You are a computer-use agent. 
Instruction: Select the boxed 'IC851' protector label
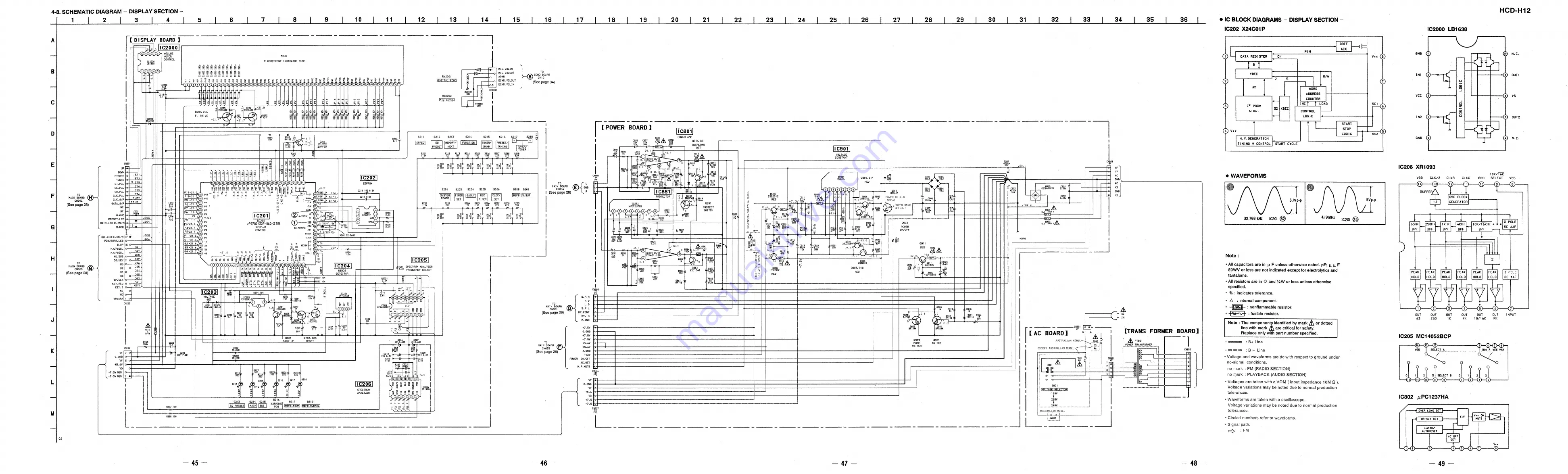(x=663, y=191)
